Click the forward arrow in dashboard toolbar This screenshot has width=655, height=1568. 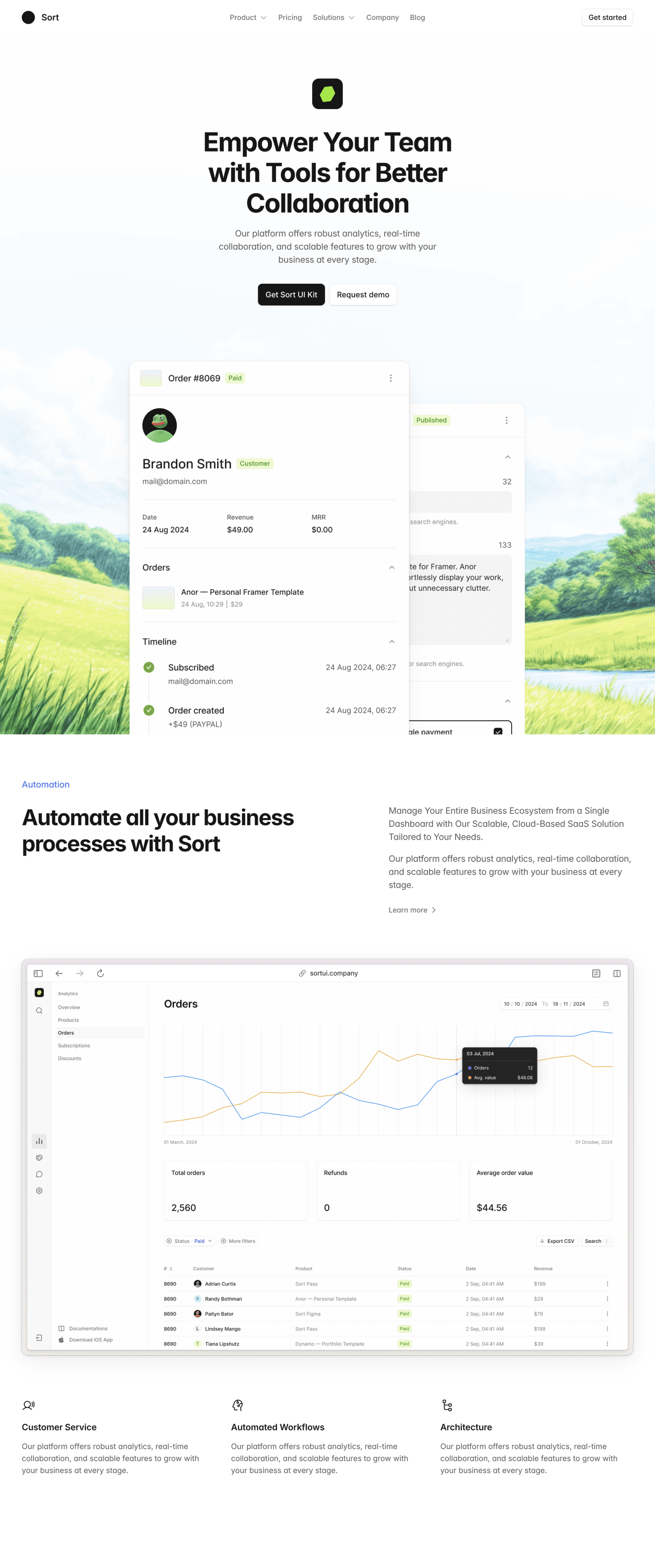(80, 973)
